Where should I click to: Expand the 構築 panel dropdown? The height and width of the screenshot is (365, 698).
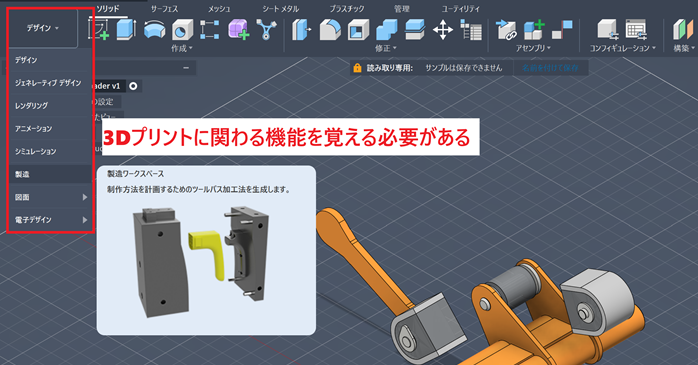(684, 48)
